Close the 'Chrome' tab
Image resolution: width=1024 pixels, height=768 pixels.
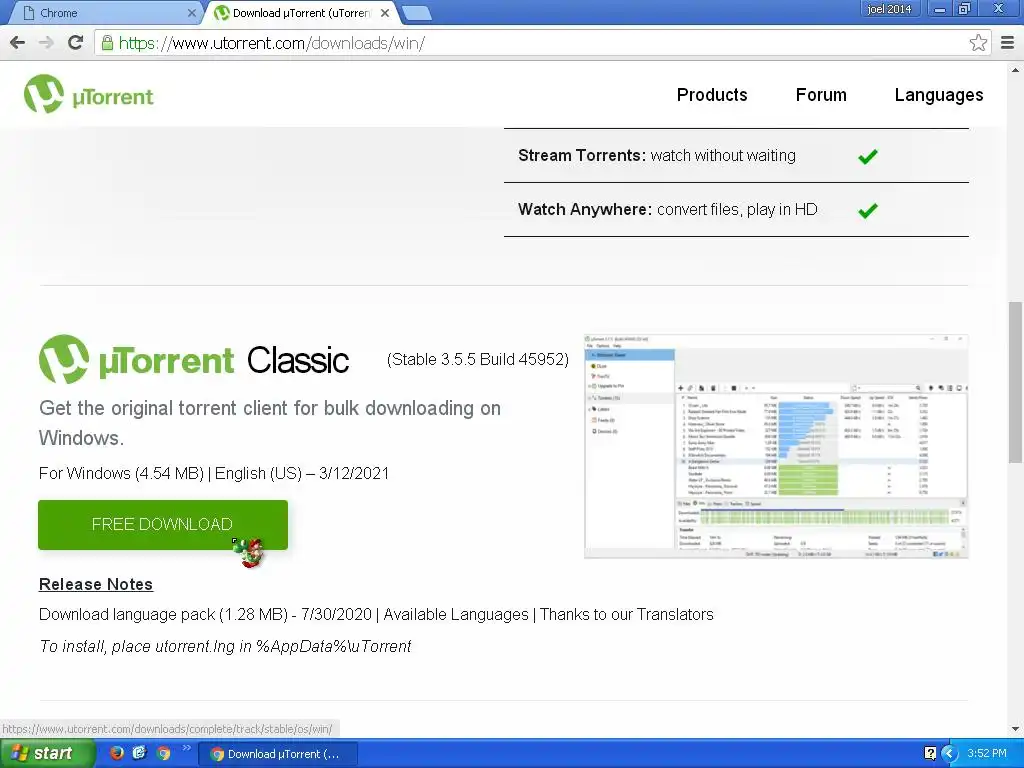pyautogui.click(x=191, y=13)
